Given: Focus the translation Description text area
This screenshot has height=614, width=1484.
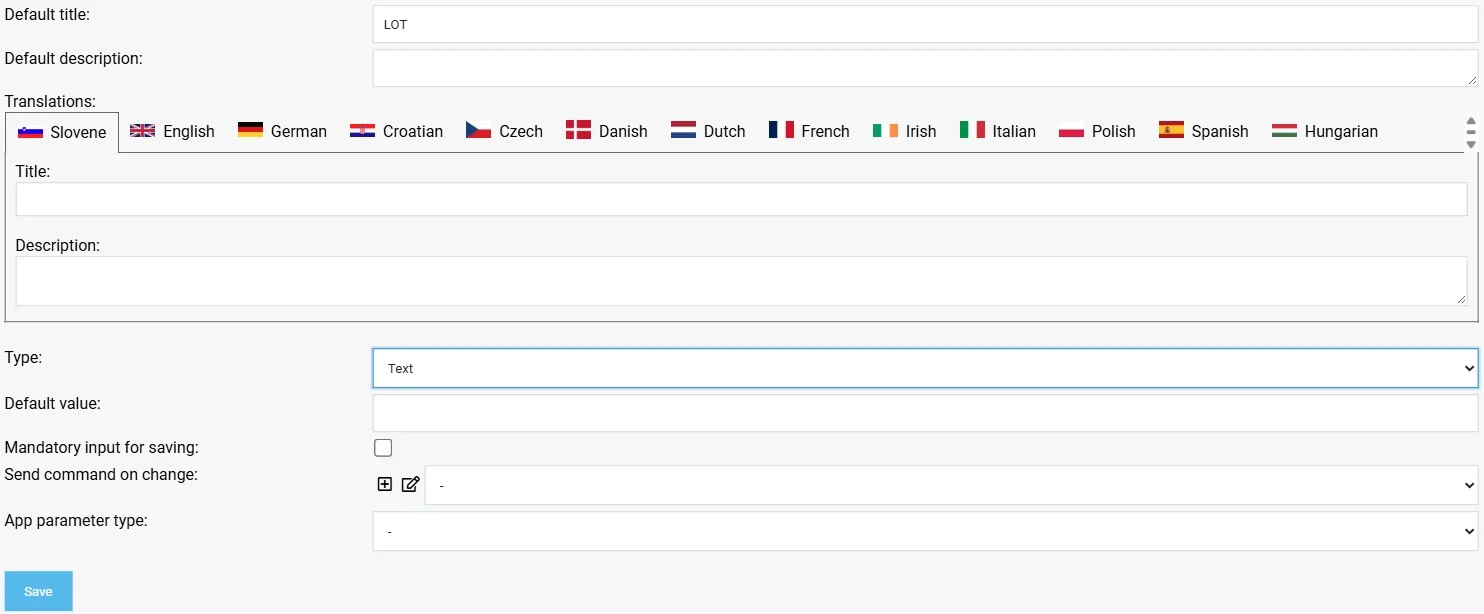Looking at the screenshot, I should pos(741,281).
